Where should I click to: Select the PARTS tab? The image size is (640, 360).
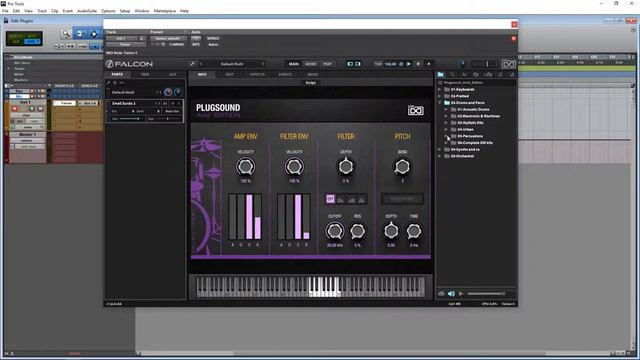coord(117,75)
